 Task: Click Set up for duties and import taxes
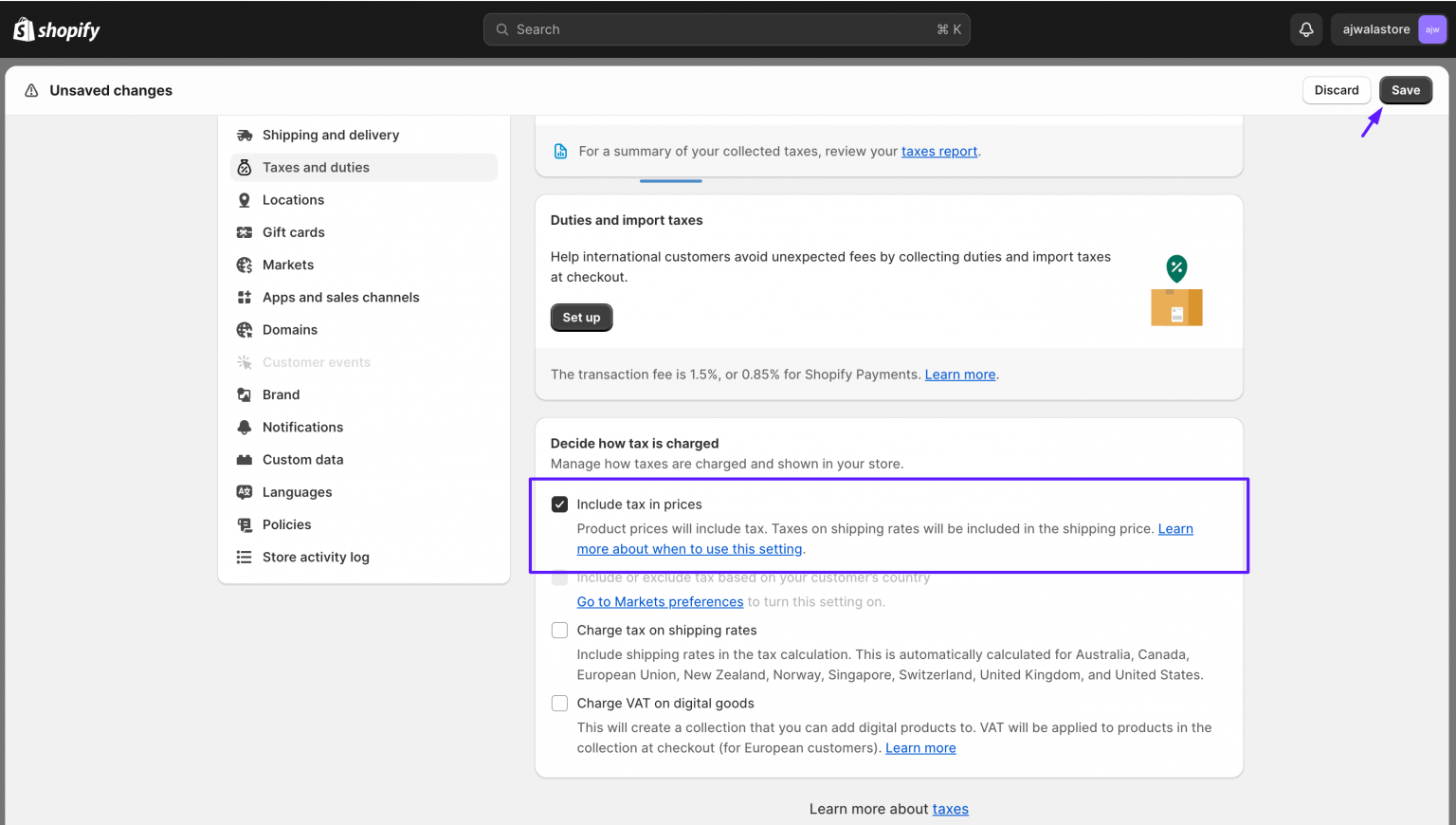tap(581, 317)
